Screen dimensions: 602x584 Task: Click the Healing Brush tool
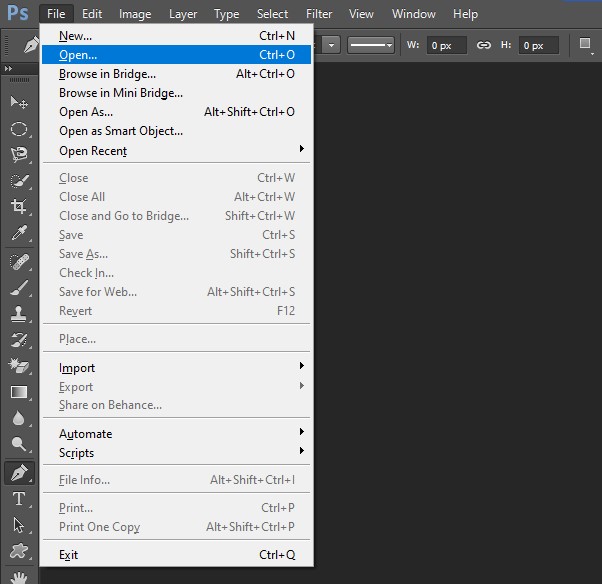click(18, 261)
